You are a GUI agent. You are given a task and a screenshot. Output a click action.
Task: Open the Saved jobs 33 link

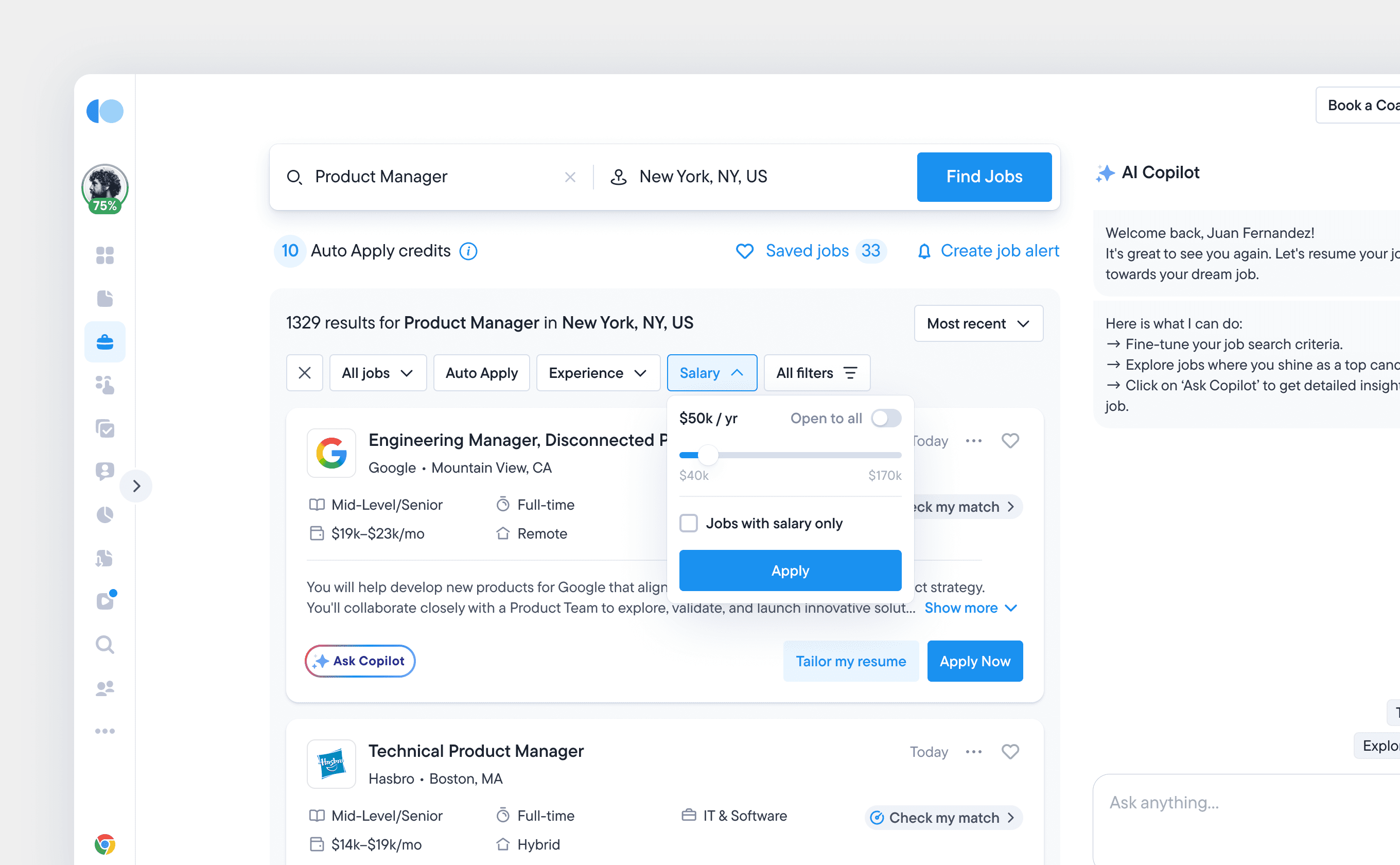click(x=811, y=251)
